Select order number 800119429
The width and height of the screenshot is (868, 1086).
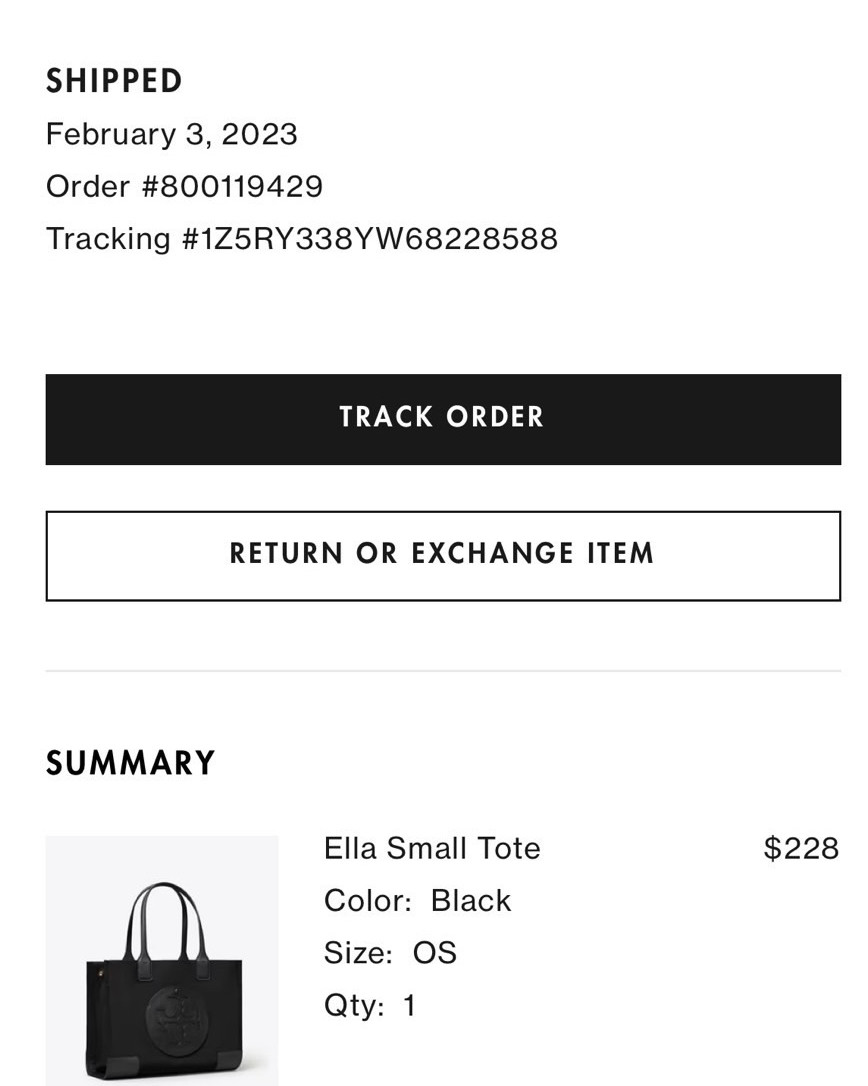[x=232, y=186]
